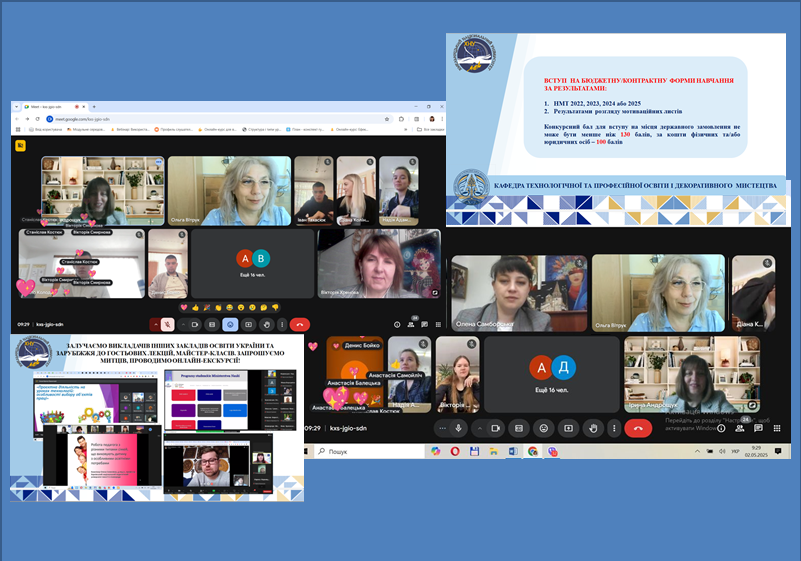Open chat with everyone in lower-right Meet window
801x561 pixels.
pos(758,428)
